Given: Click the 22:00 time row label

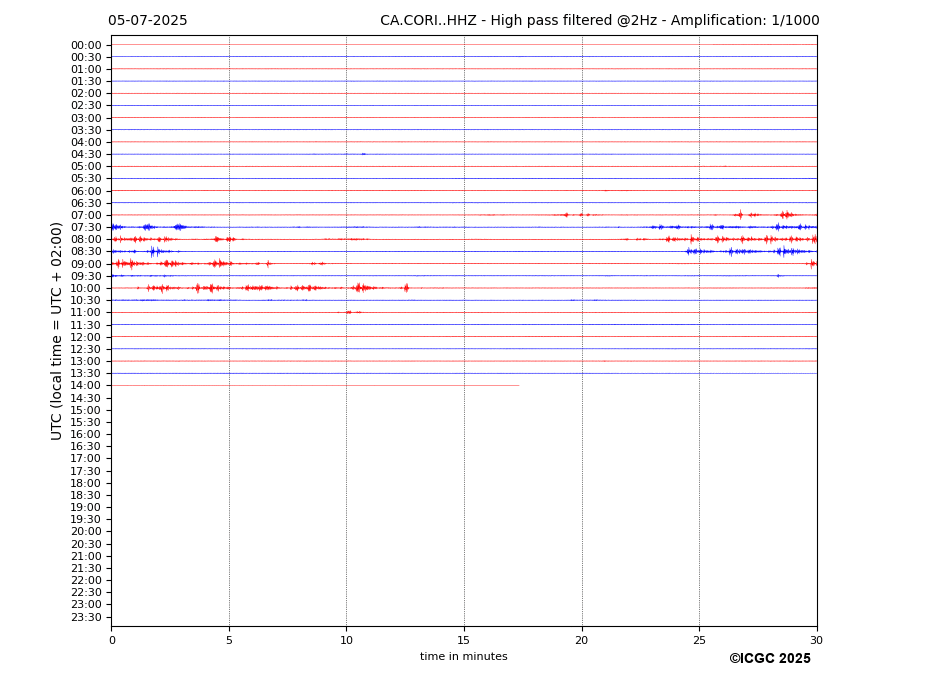Looking at the screenshot, I should [86, 581].
